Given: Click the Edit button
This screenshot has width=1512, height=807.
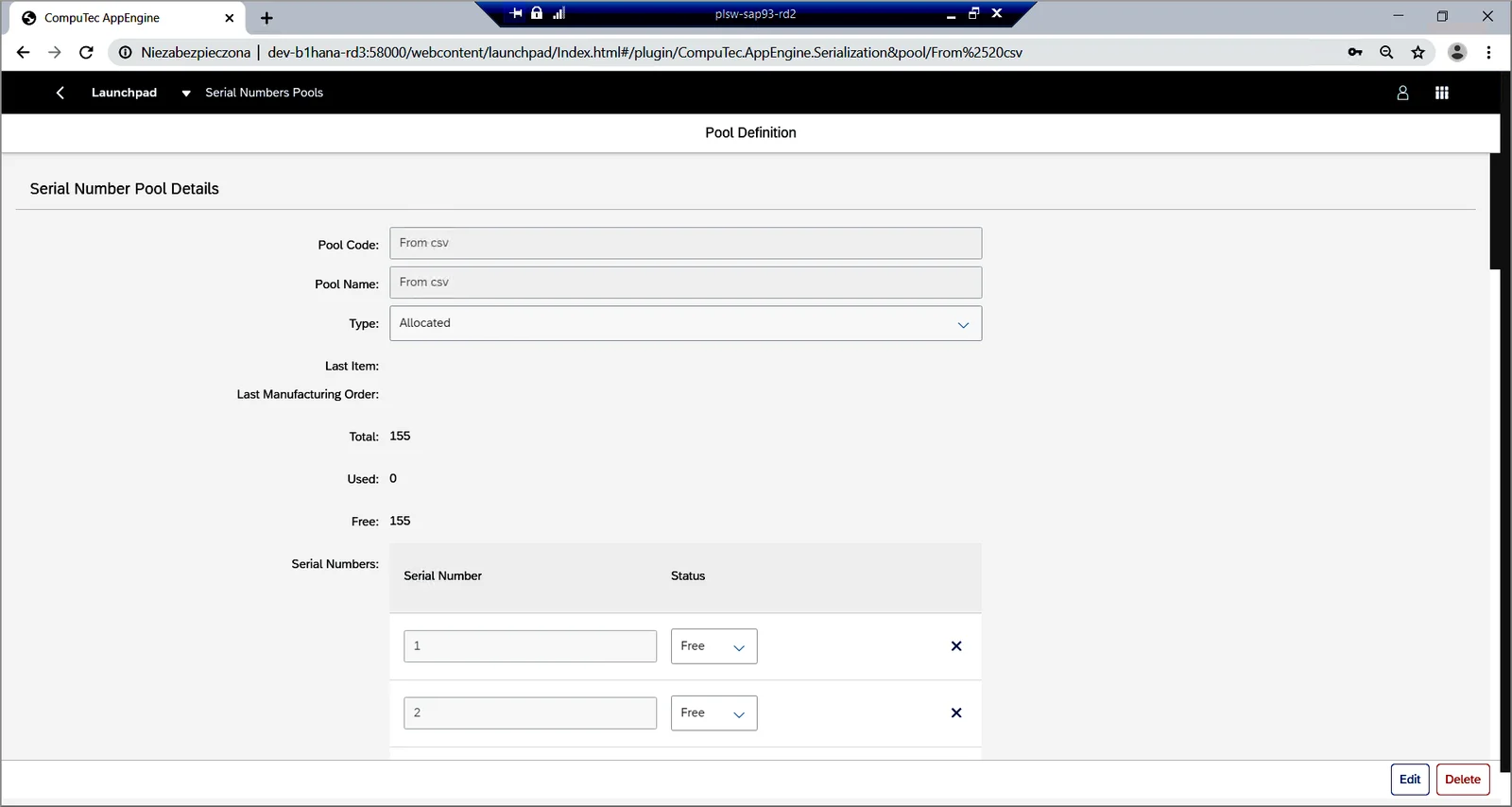Looking at the screenshot, I should click(x=1410, y=780).
